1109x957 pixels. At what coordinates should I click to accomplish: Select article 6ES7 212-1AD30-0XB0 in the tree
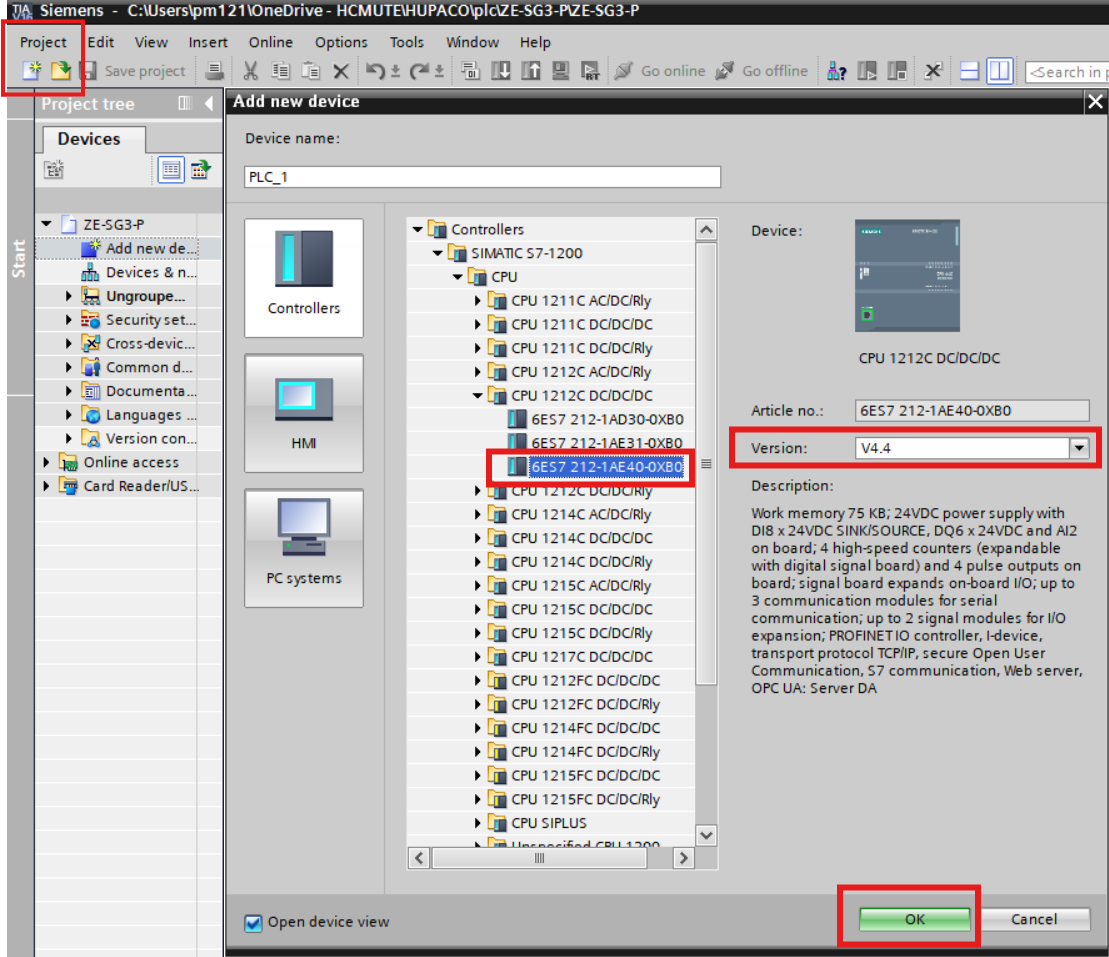(608, 419)
